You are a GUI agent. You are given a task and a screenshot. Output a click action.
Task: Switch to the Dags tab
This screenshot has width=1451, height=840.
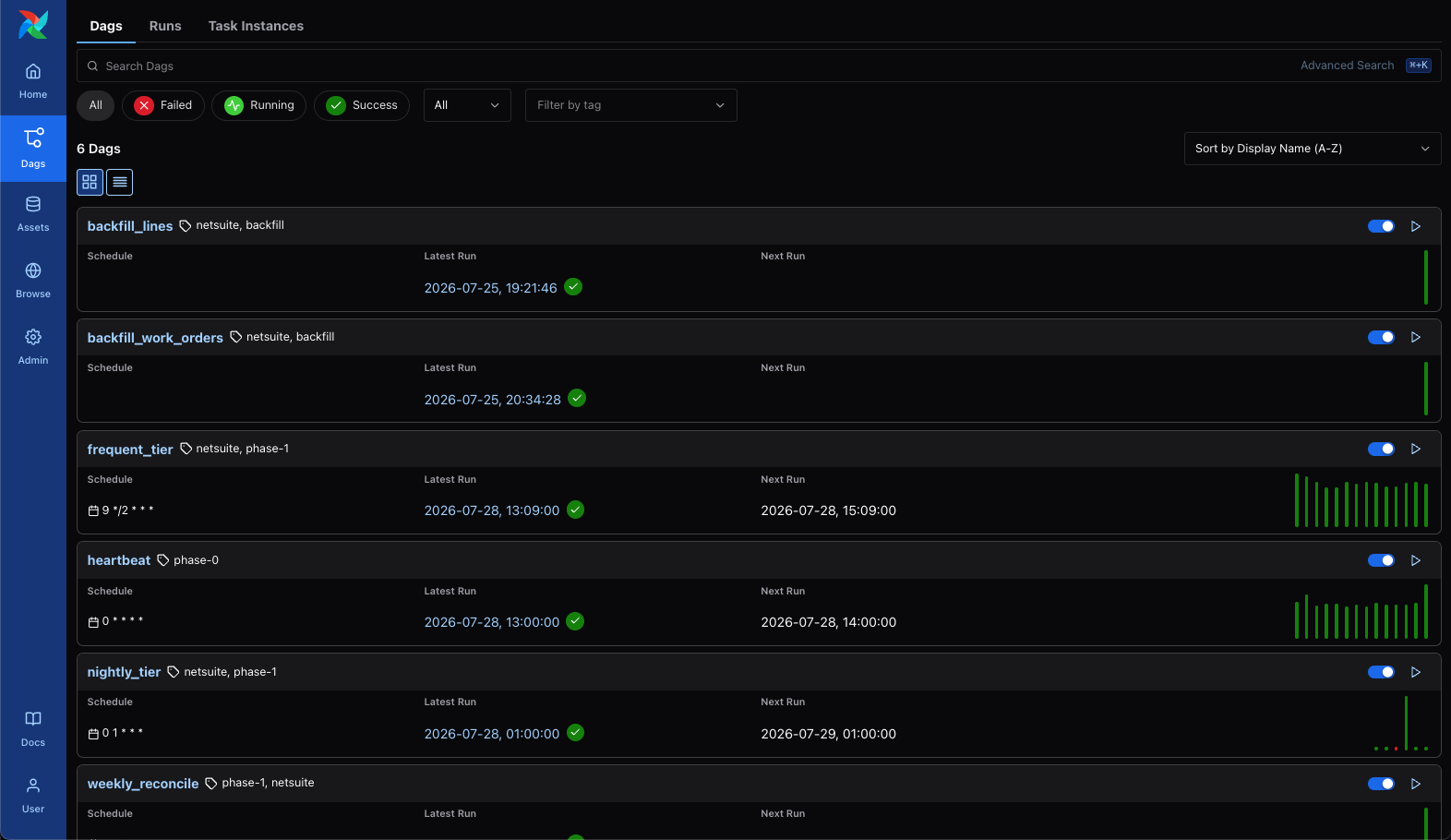[x=106, y=26]
